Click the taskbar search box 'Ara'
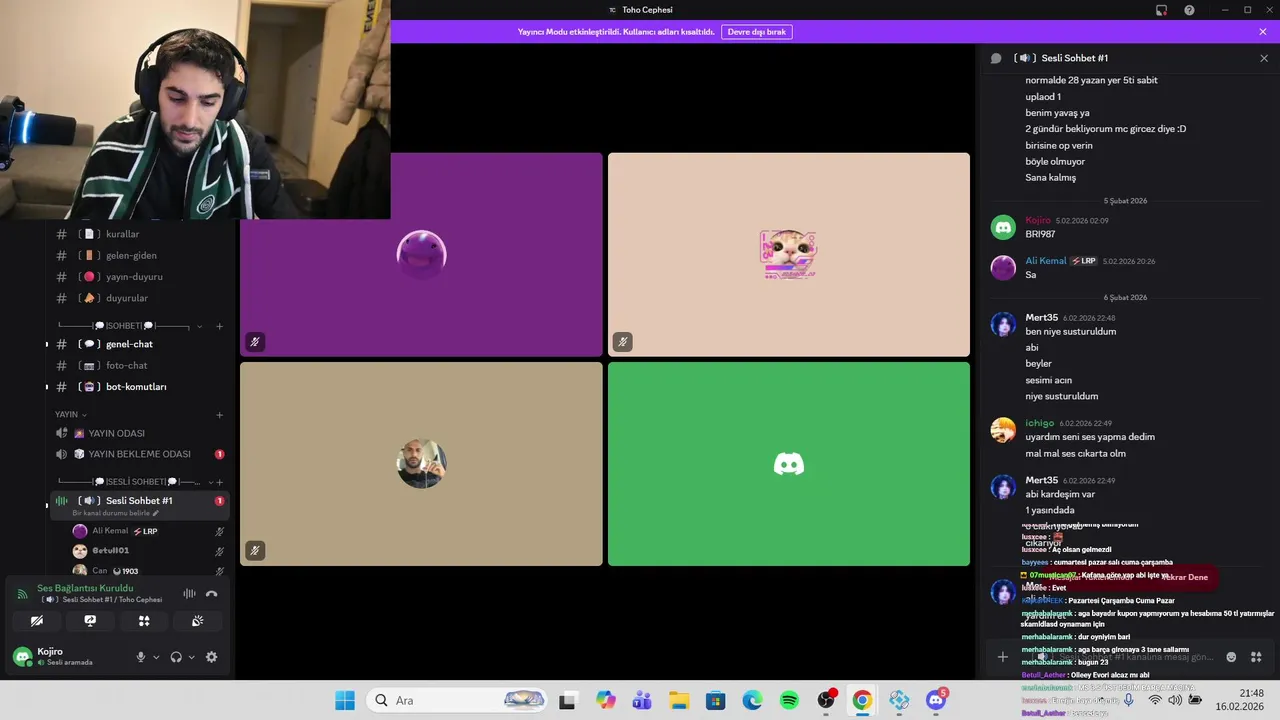 coord(457,700)
